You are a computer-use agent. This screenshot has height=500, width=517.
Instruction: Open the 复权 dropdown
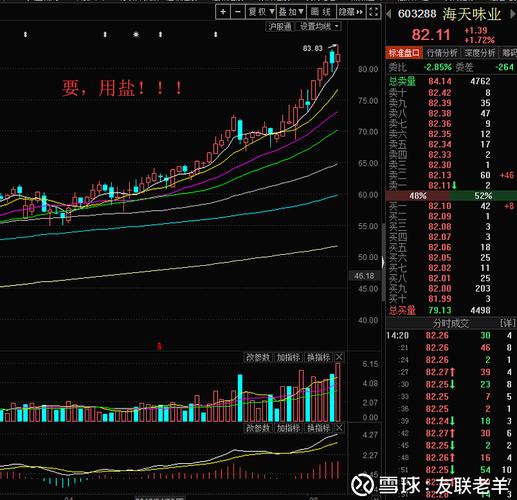(261, 12)
